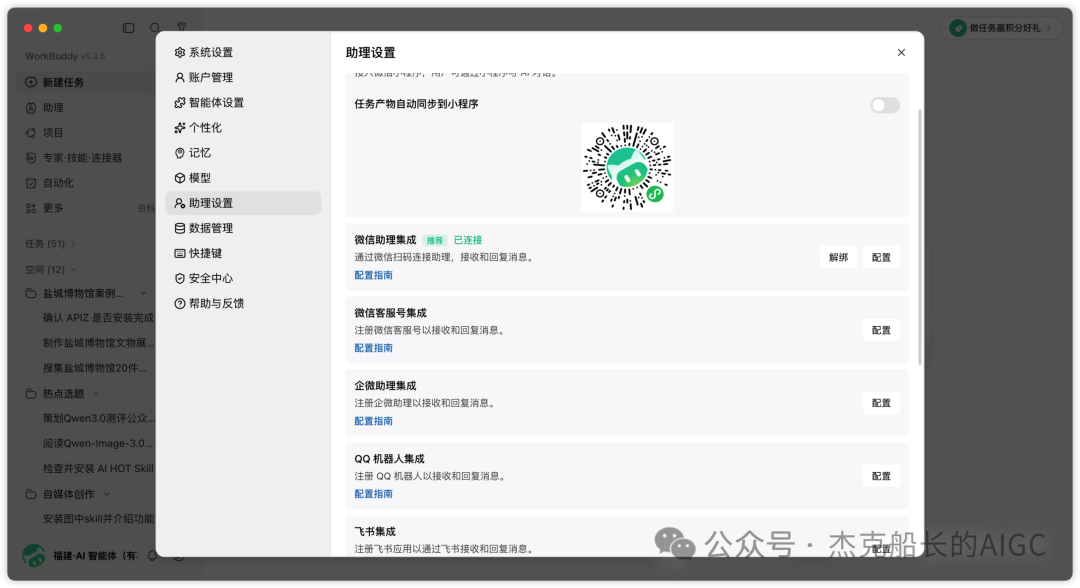Open task 阅读Qwen-Image-3.0...
1080x588 pixels.
98,443
